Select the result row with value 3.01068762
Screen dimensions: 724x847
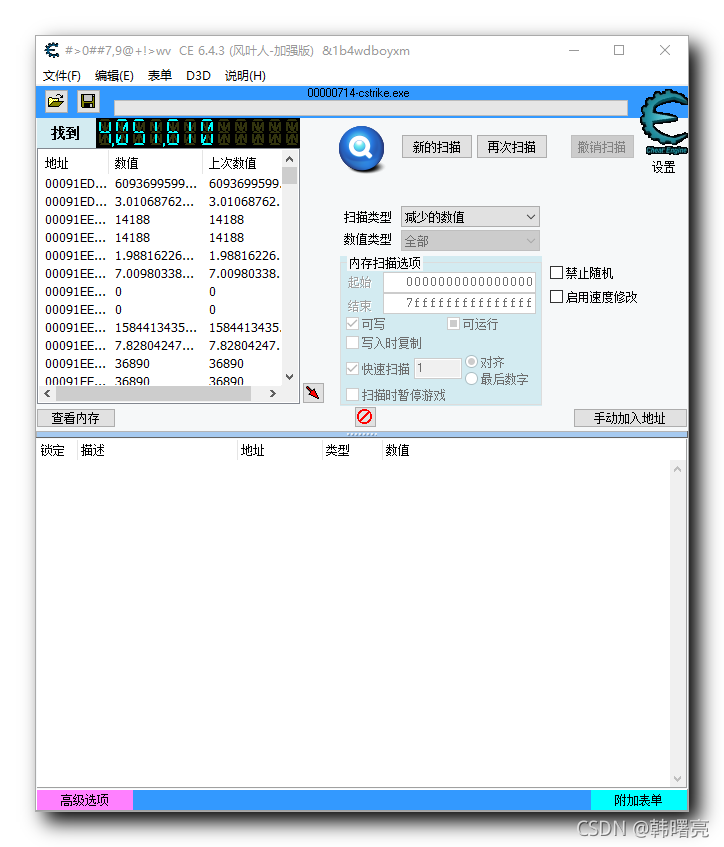click(162, 201)
